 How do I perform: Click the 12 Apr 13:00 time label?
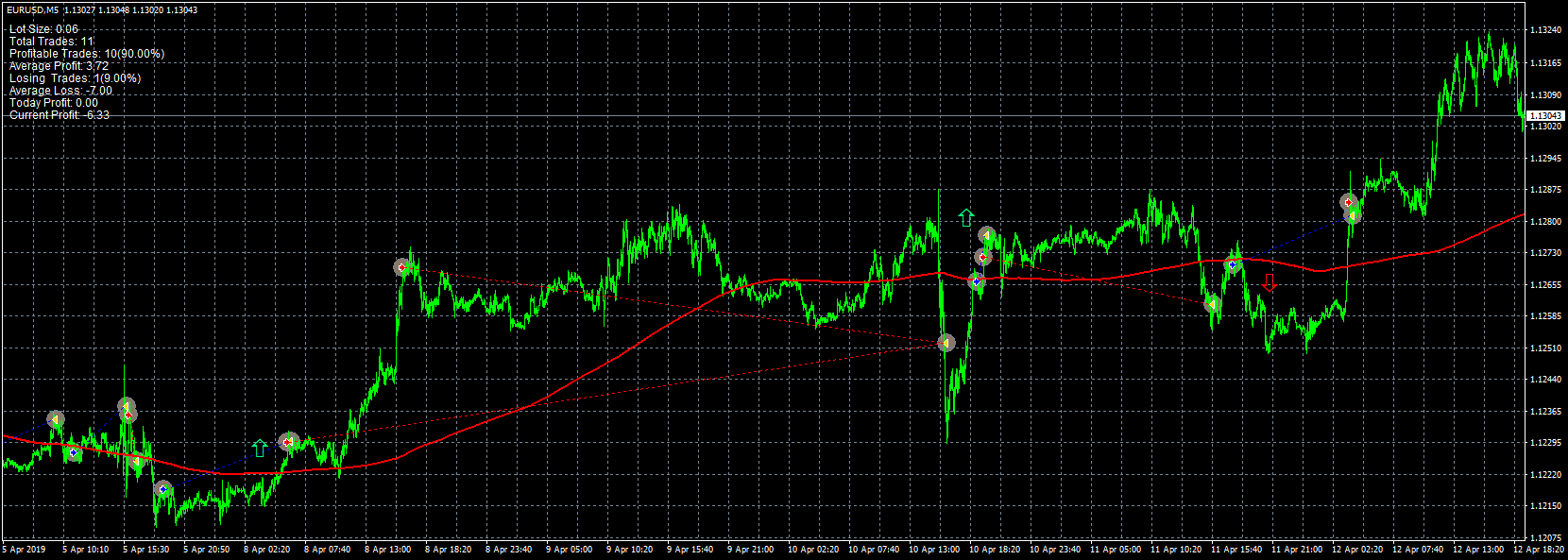point(1478,550)
